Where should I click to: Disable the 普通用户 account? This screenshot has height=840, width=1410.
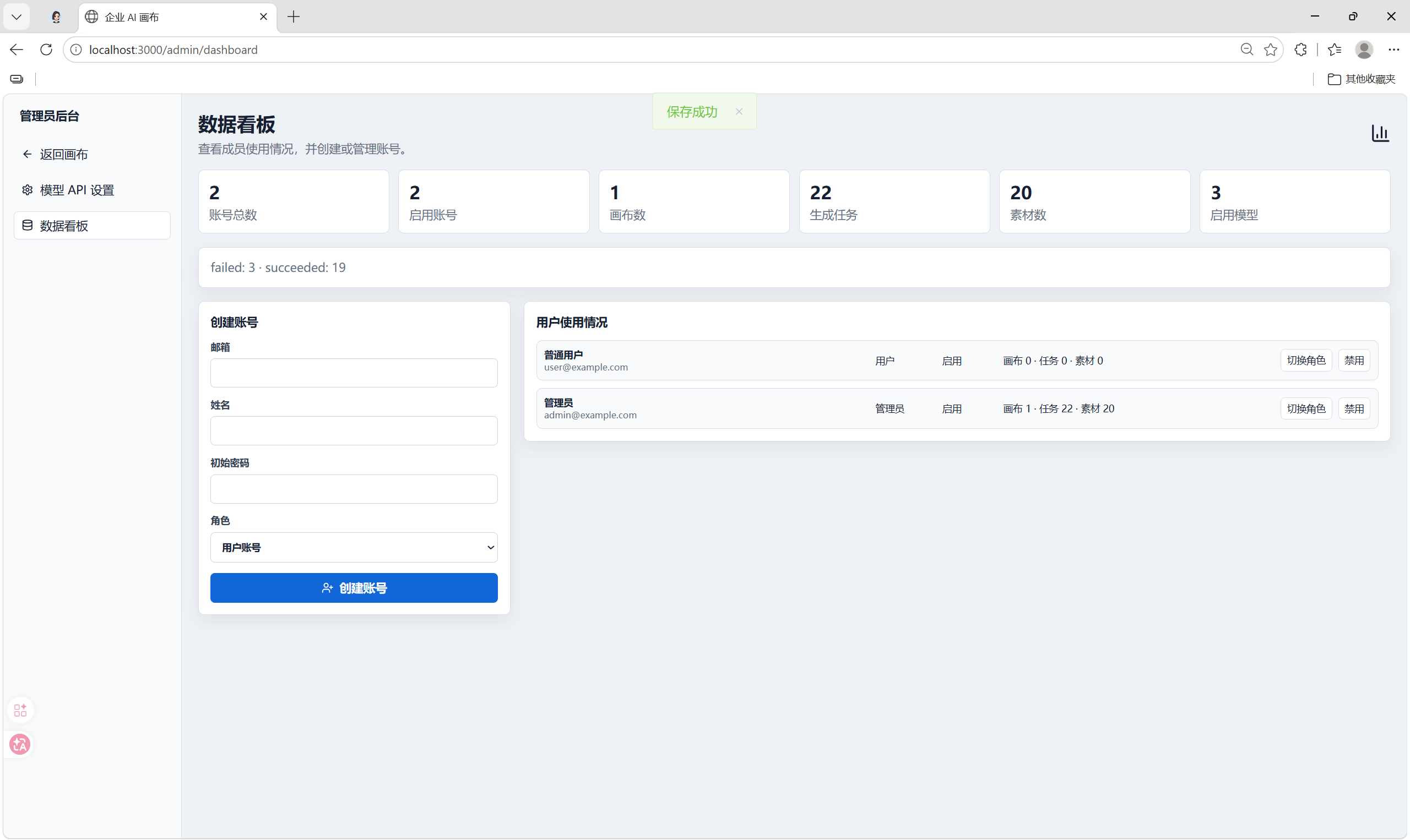(1353, 361)
